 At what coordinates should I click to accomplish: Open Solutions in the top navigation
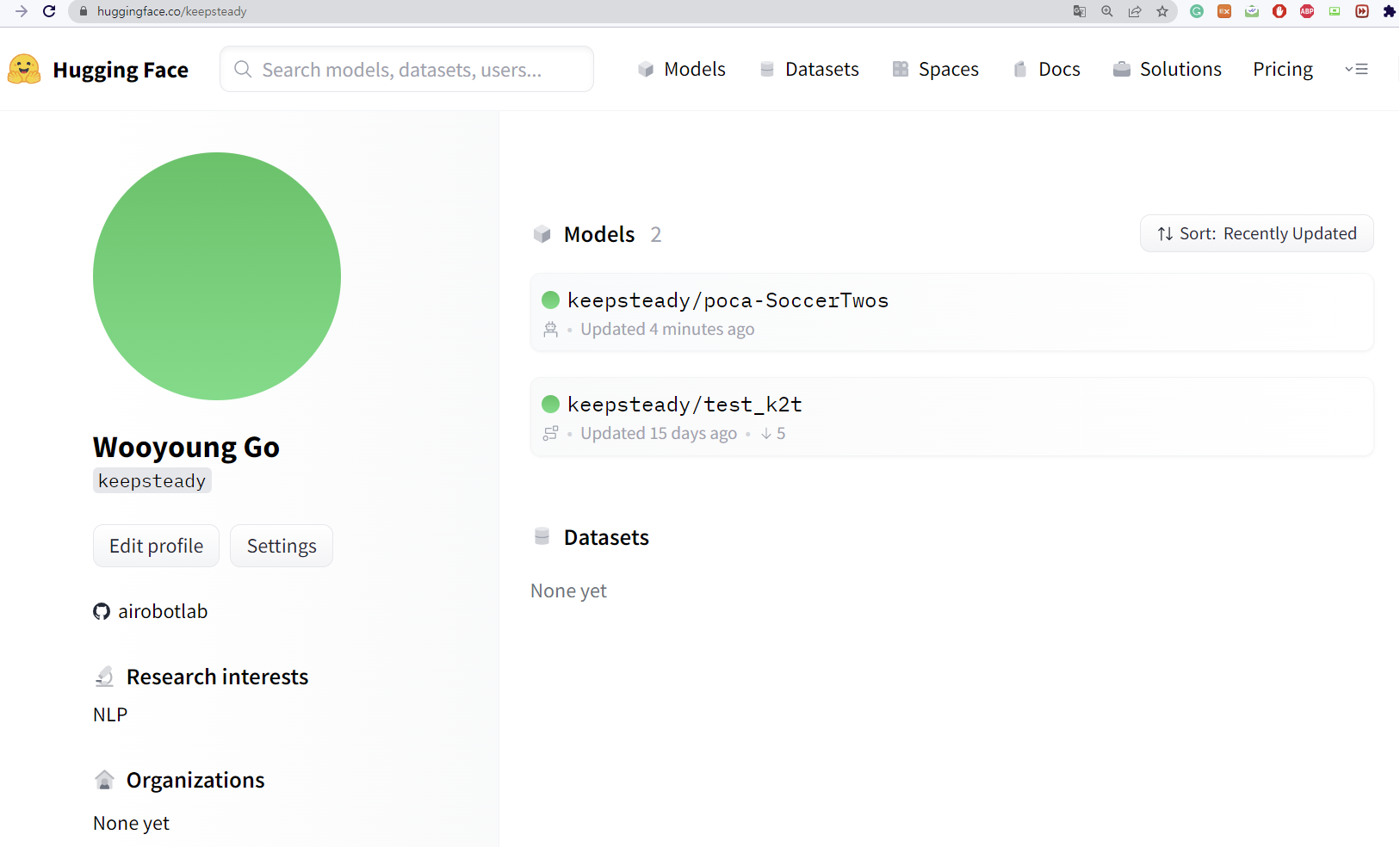click(1167, 69)
